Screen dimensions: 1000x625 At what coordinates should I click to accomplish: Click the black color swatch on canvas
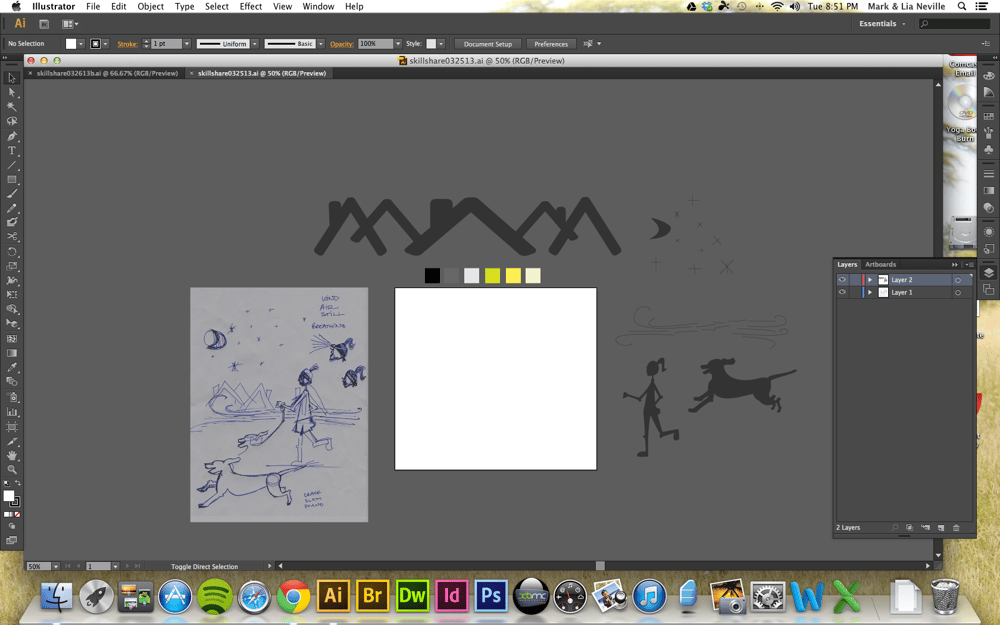pos(432,276)
